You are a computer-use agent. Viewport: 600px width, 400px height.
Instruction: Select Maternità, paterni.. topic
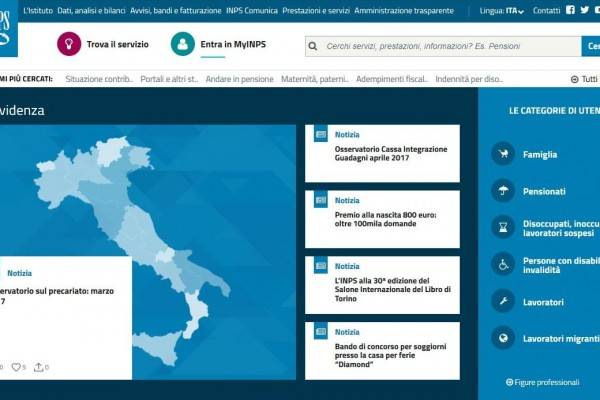315,79
